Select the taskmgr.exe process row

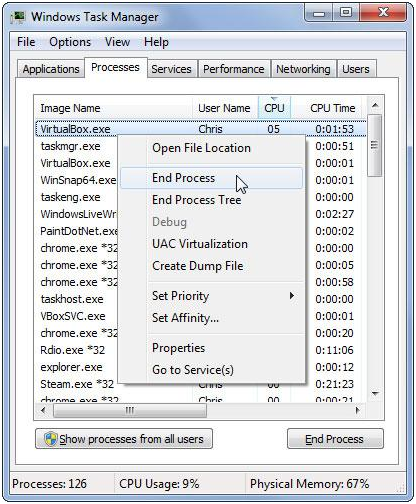click(201, 146)
